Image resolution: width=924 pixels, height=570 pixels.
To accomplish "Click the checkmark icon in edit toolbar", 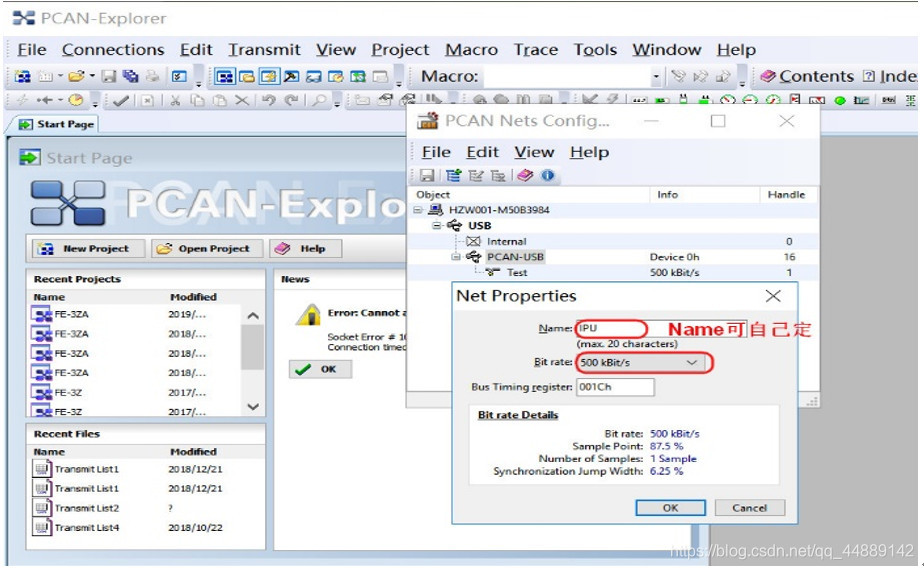I will point(120,100).
